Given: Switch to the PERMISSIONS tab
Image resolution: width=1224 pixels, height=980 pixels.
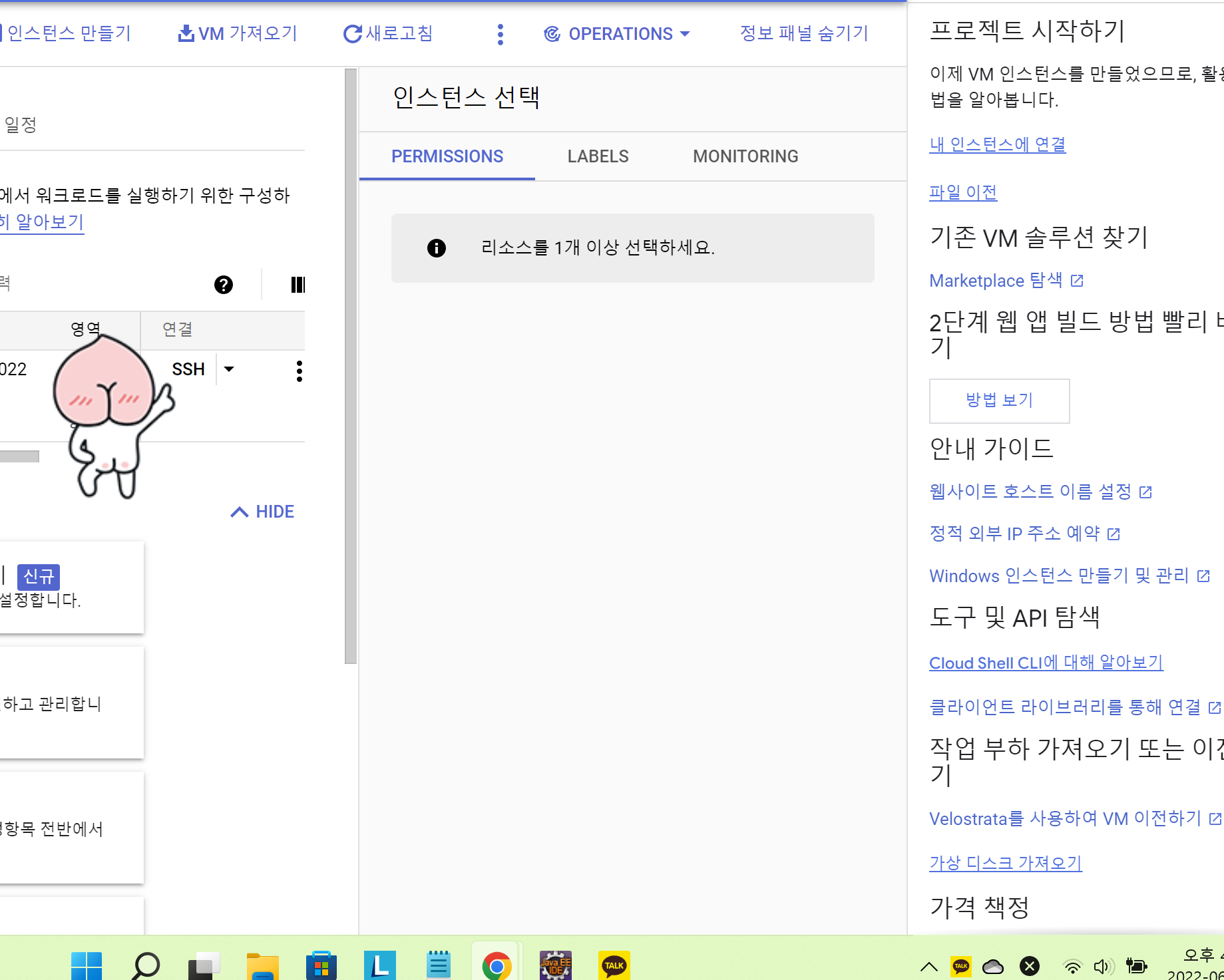Looking at the screenshot, I should click(447, 156).
